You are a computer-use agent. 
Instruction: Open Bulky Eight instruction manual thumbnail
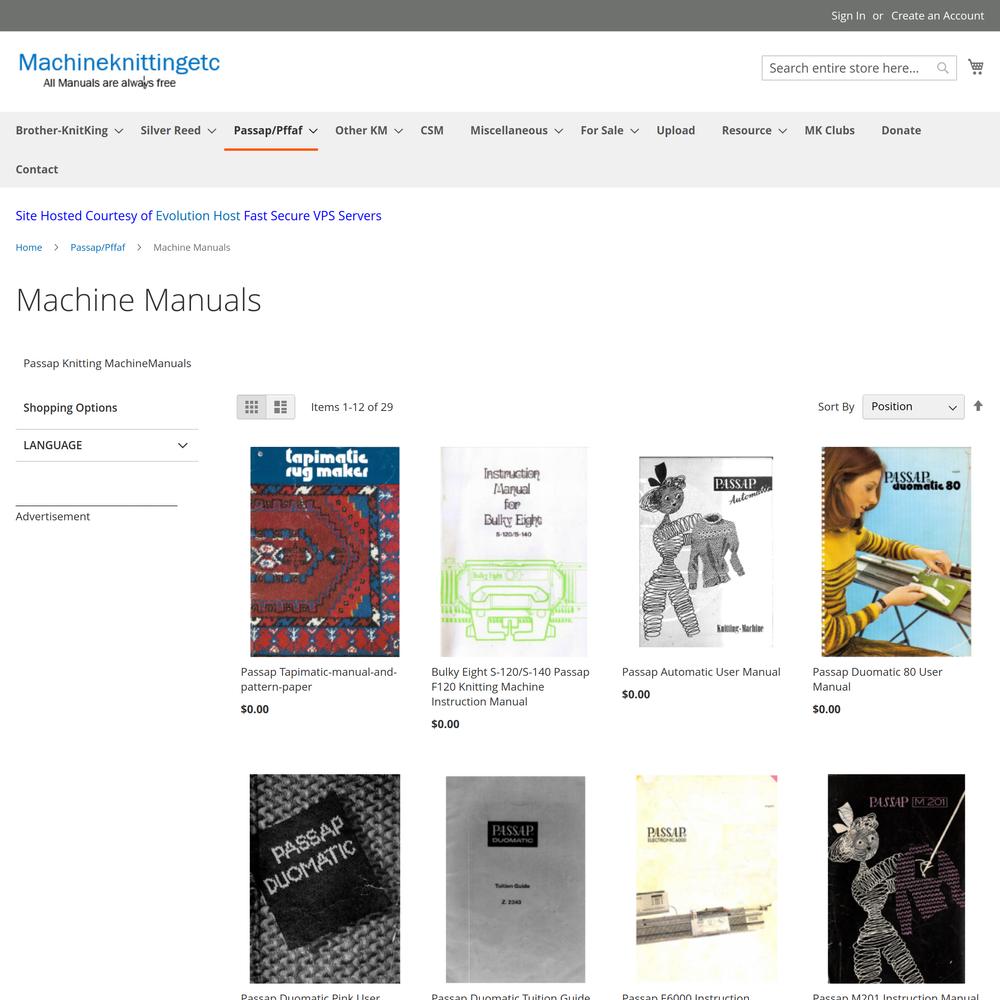(514, 552)
